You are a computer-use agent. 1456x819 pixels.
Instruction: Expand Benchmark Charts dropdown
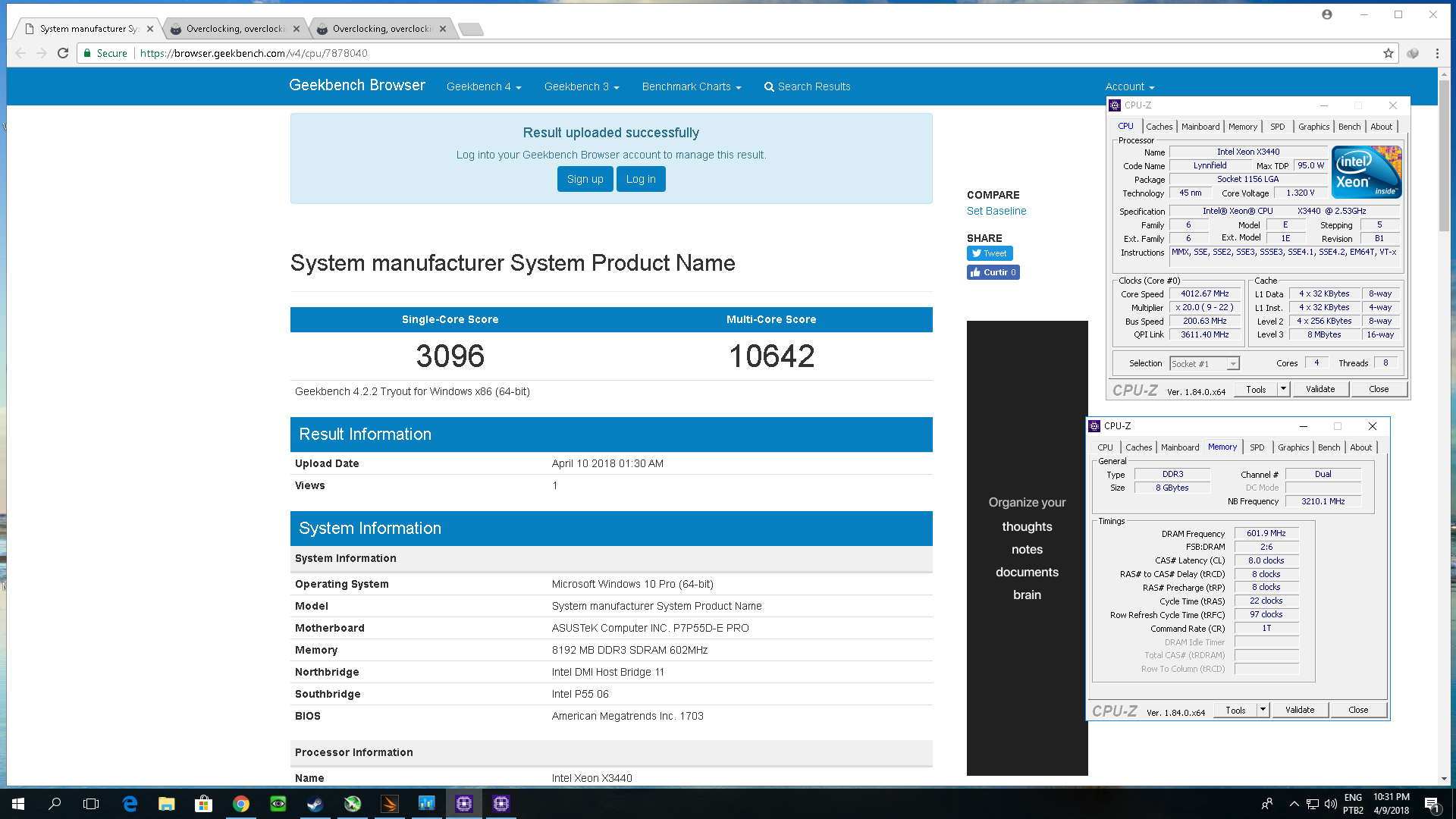[x=692, y=86]
